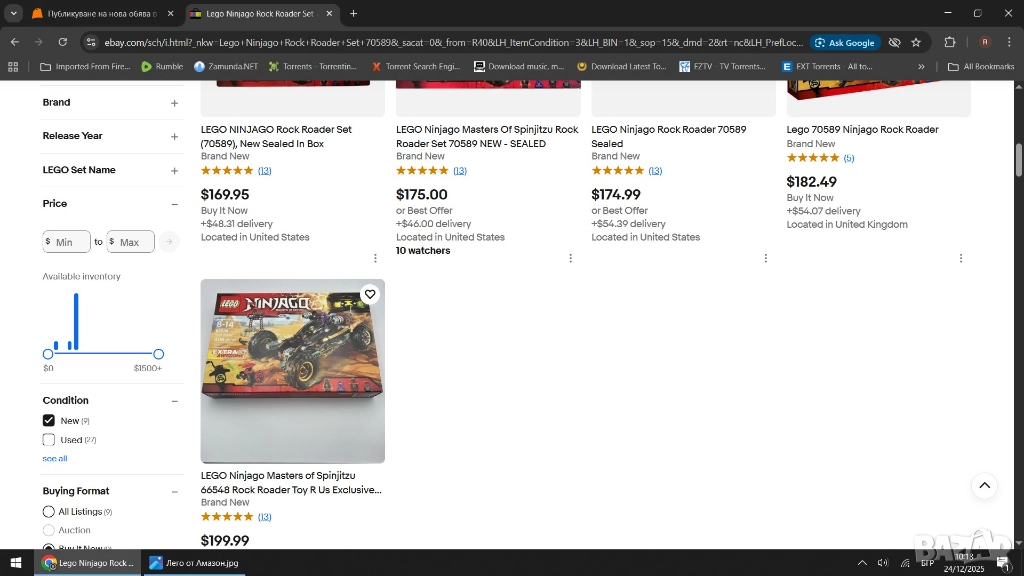Select All Listings radio button

coord(49,512)
